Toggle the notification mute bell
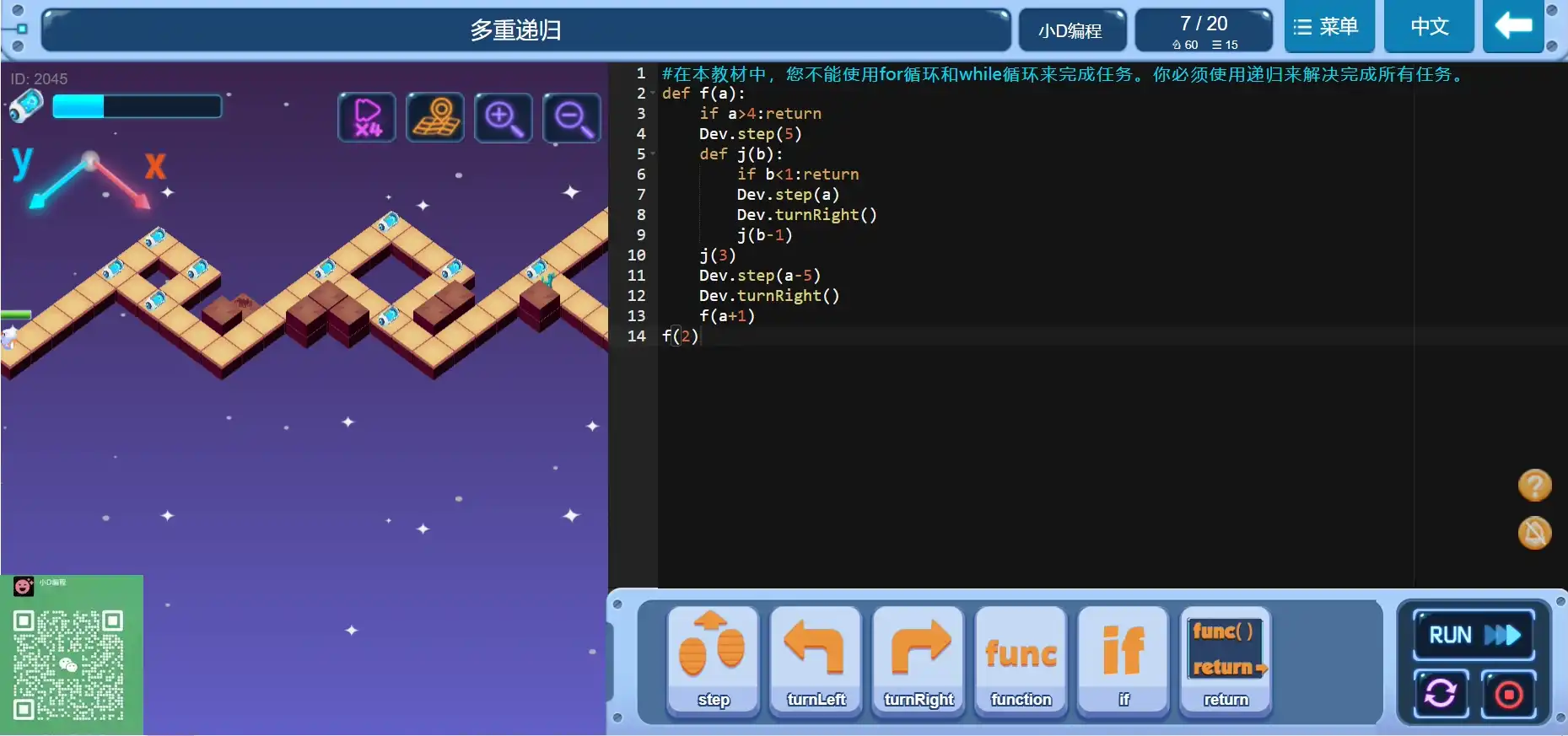1568x736 pixels. [x=1534, y=533]
